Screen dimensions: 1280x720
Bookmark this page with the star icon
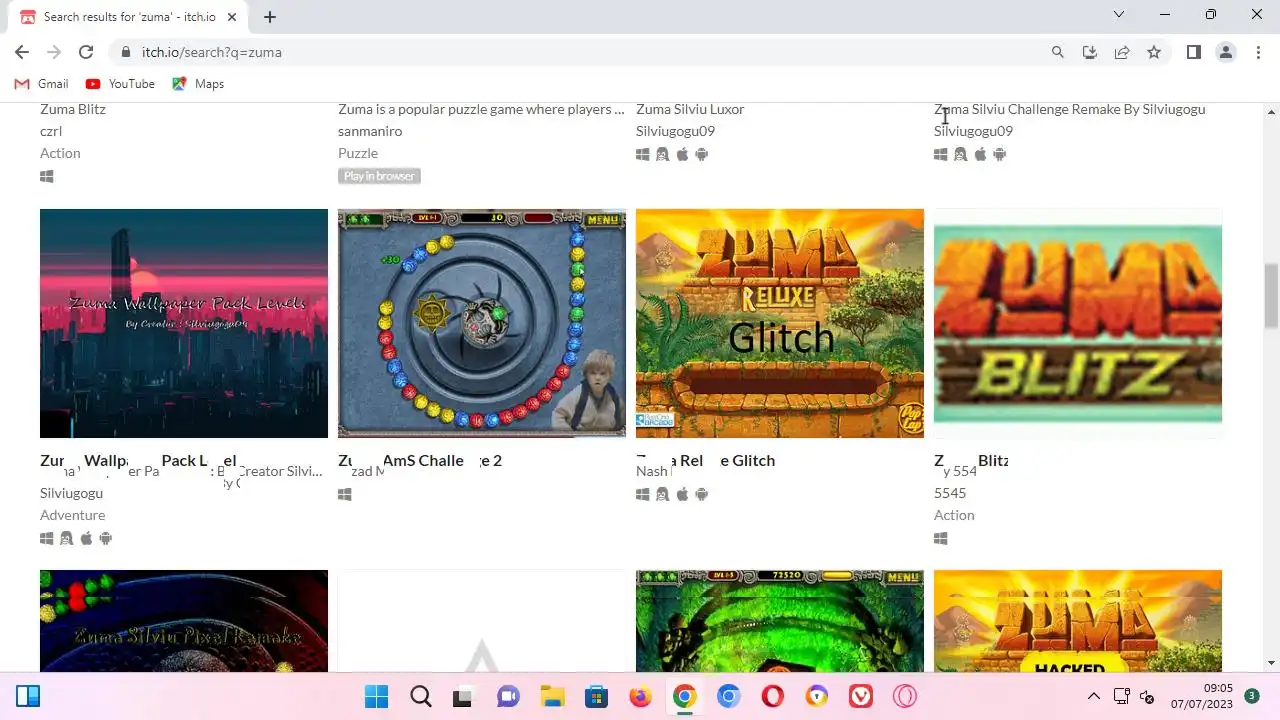1154,52
